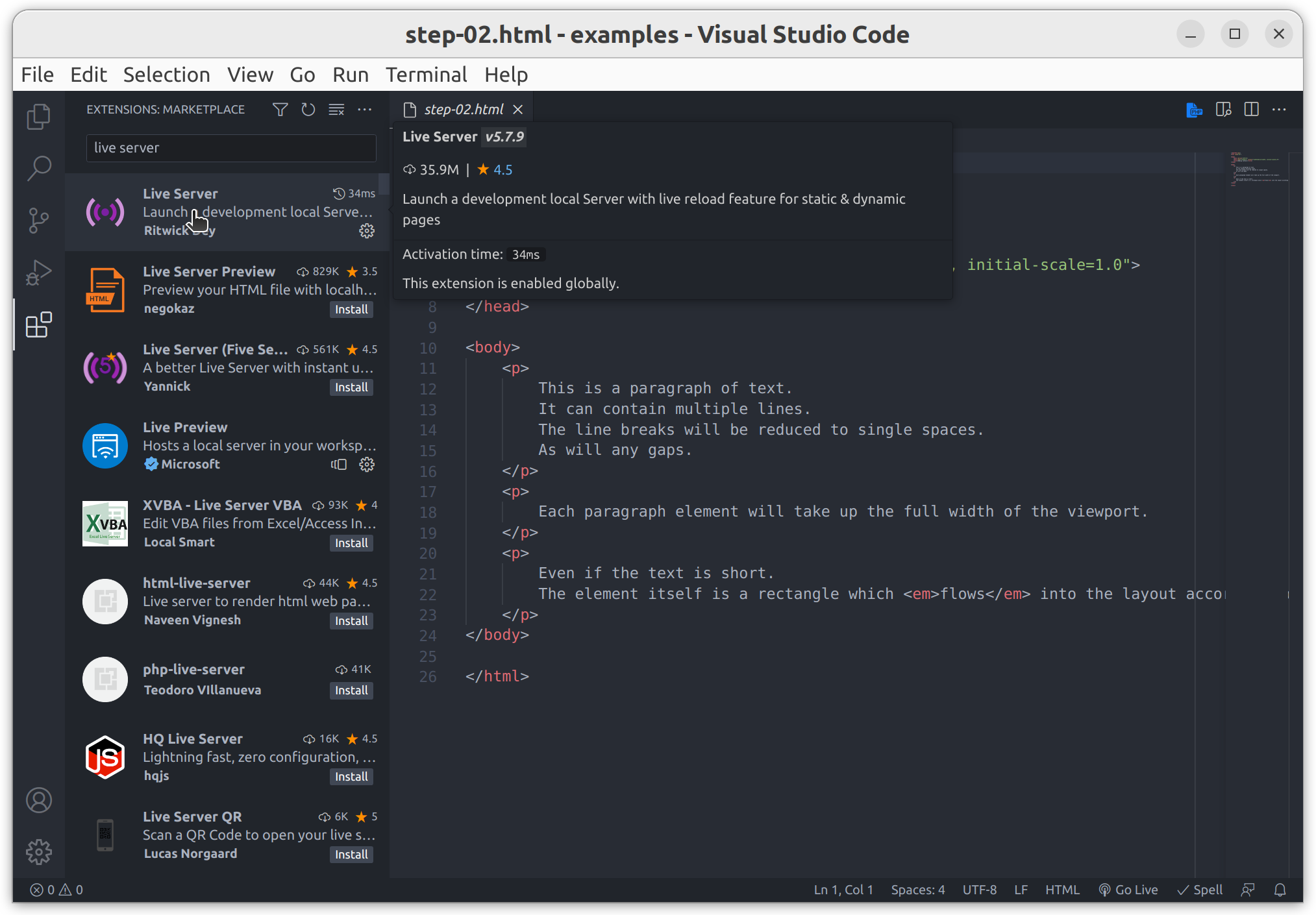The image size is (1316, 915).
Task: Click Live Preview remote sync icon
Action: (x=339, y=465)
